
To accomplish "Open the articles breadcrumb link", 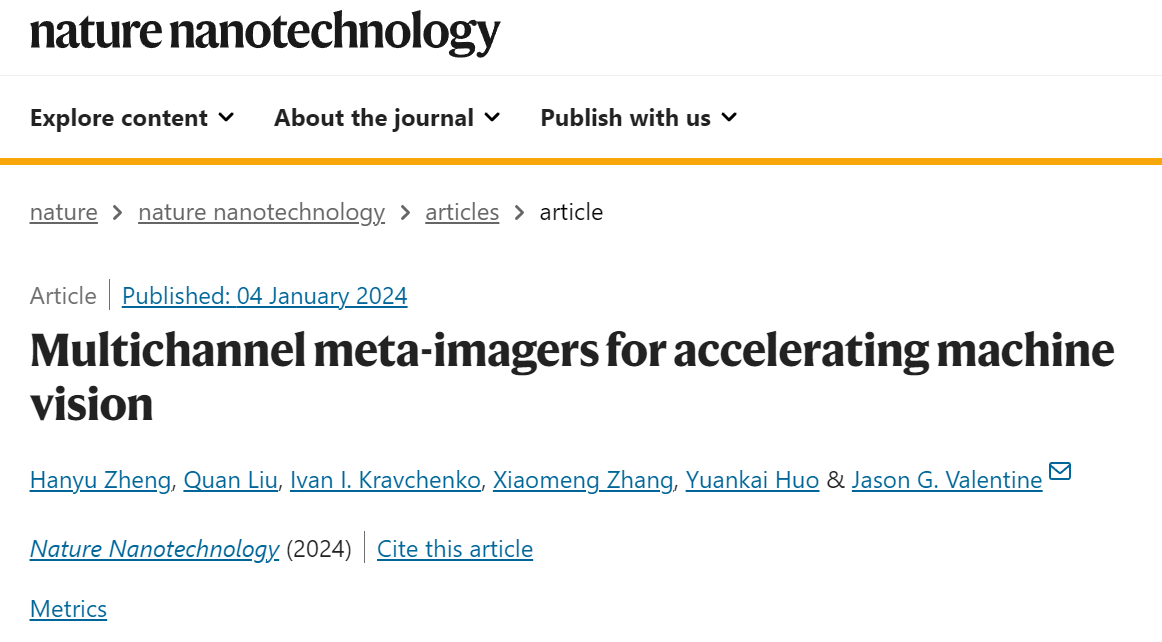I will (x=462, y=212).
